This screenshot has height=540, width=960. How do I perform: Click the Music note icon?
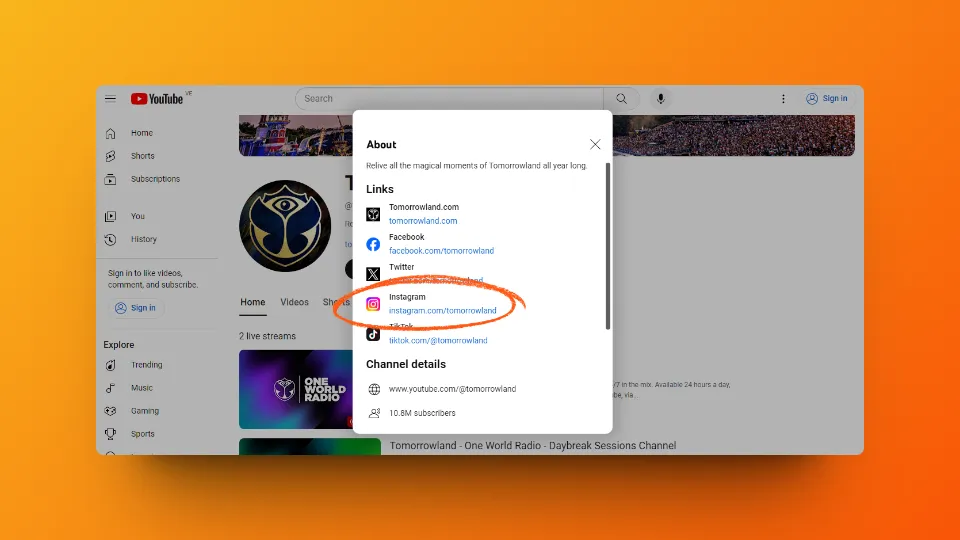point(110,388)
